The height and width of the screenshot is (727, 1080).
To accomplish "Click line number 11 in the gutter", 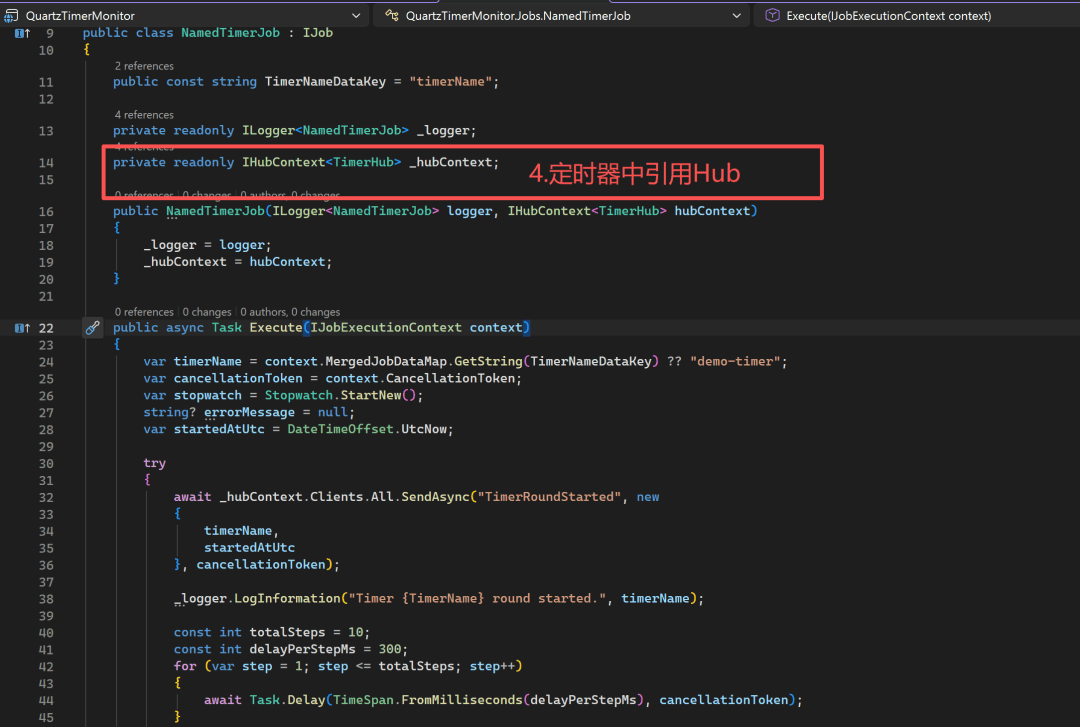I will (x=46, y=82).
